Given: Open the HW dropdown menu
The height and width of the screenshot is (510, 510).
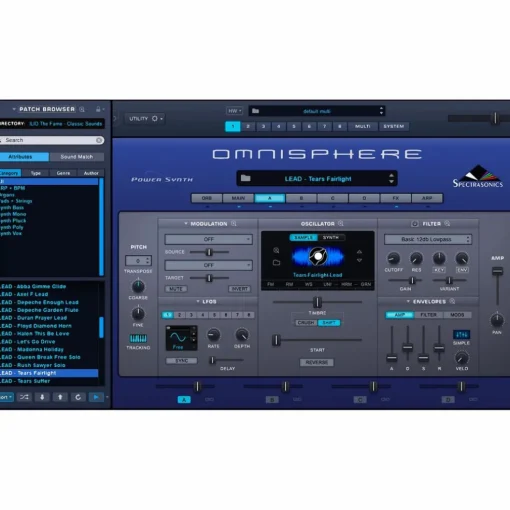Looking at the screenshot, I should [235, 111].
